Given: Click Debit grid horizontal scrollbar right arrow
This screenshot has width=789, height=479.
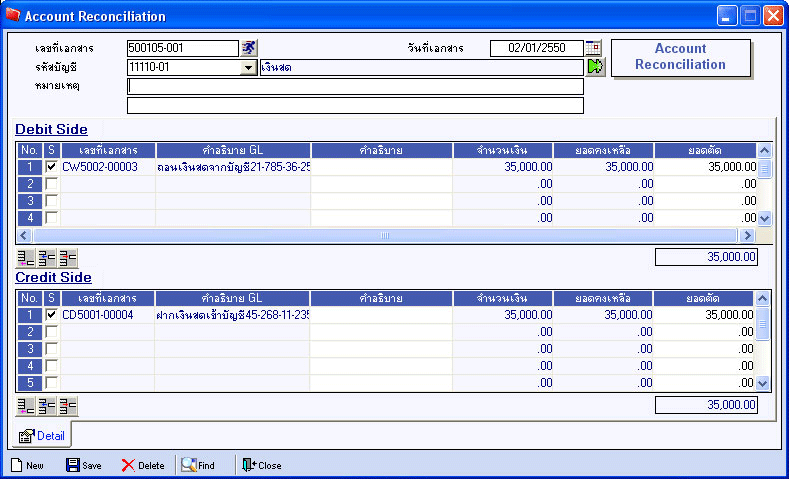Looking at the screenshot, I should pos(747,235).
